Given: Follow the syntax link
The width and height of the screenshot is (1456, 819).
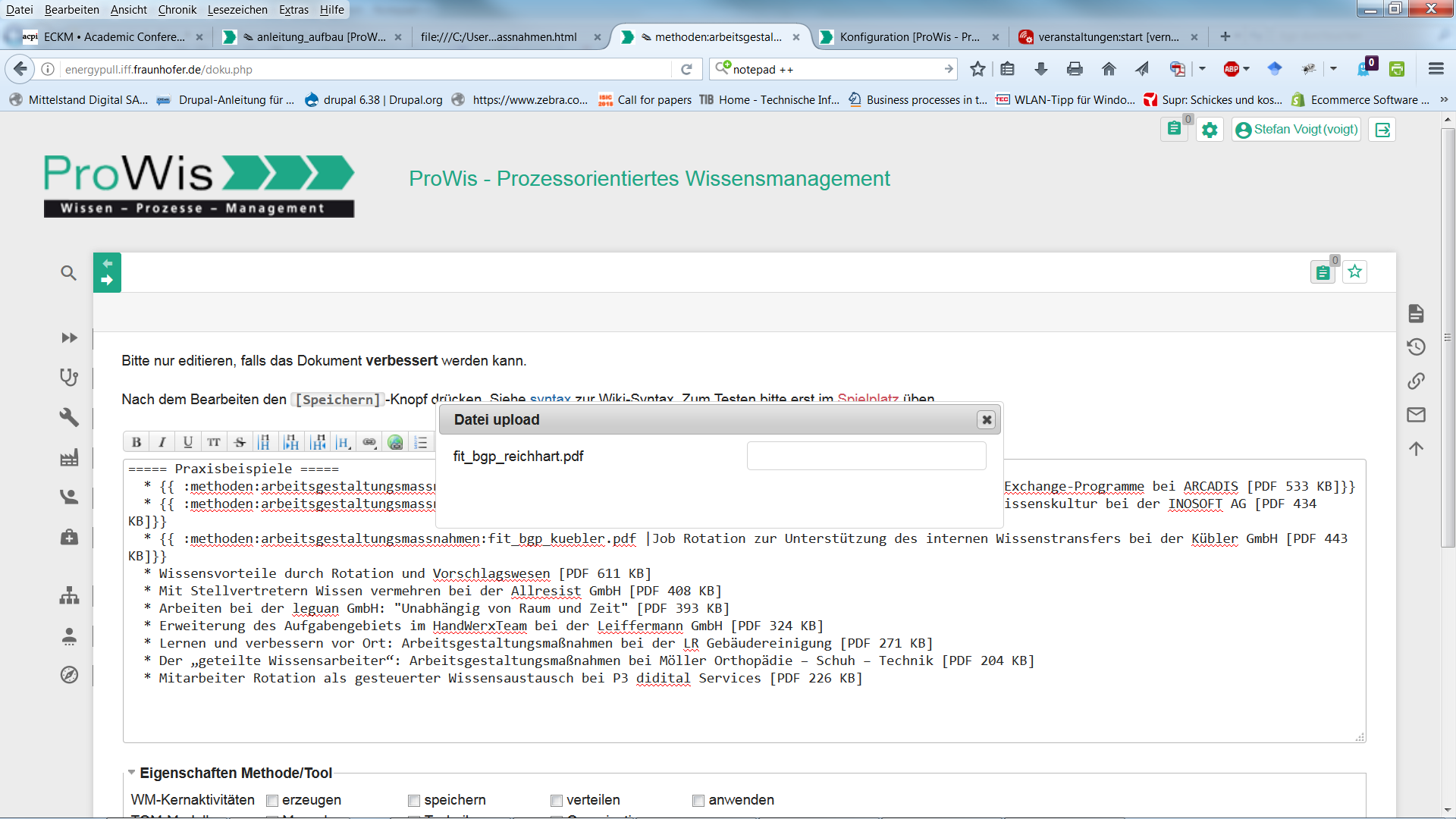Looking at the screenshot, I should (x=550, y=399).
